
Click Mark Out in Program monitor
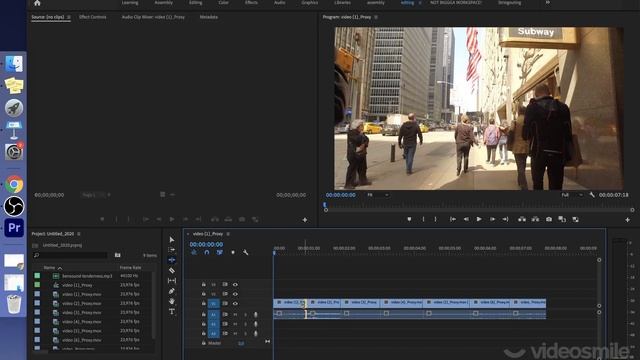(x=436, y=220)
